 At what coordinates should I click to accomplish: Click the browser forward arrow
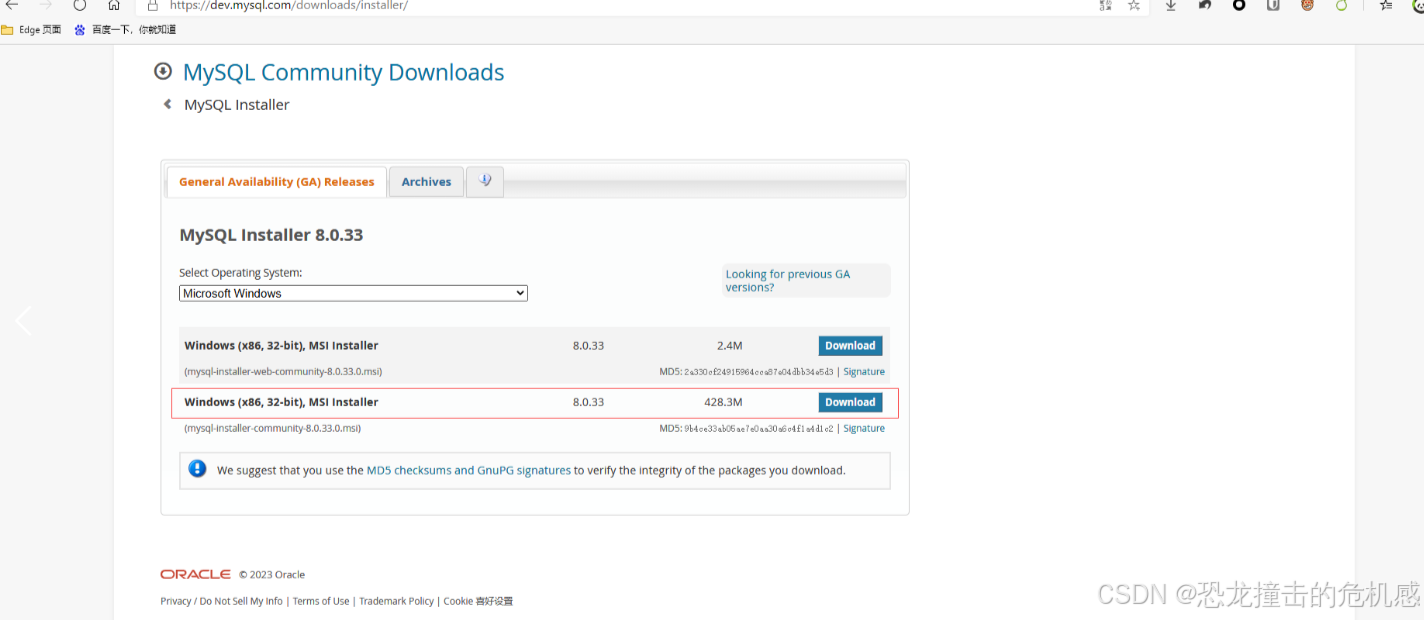(x=46, y=5)
